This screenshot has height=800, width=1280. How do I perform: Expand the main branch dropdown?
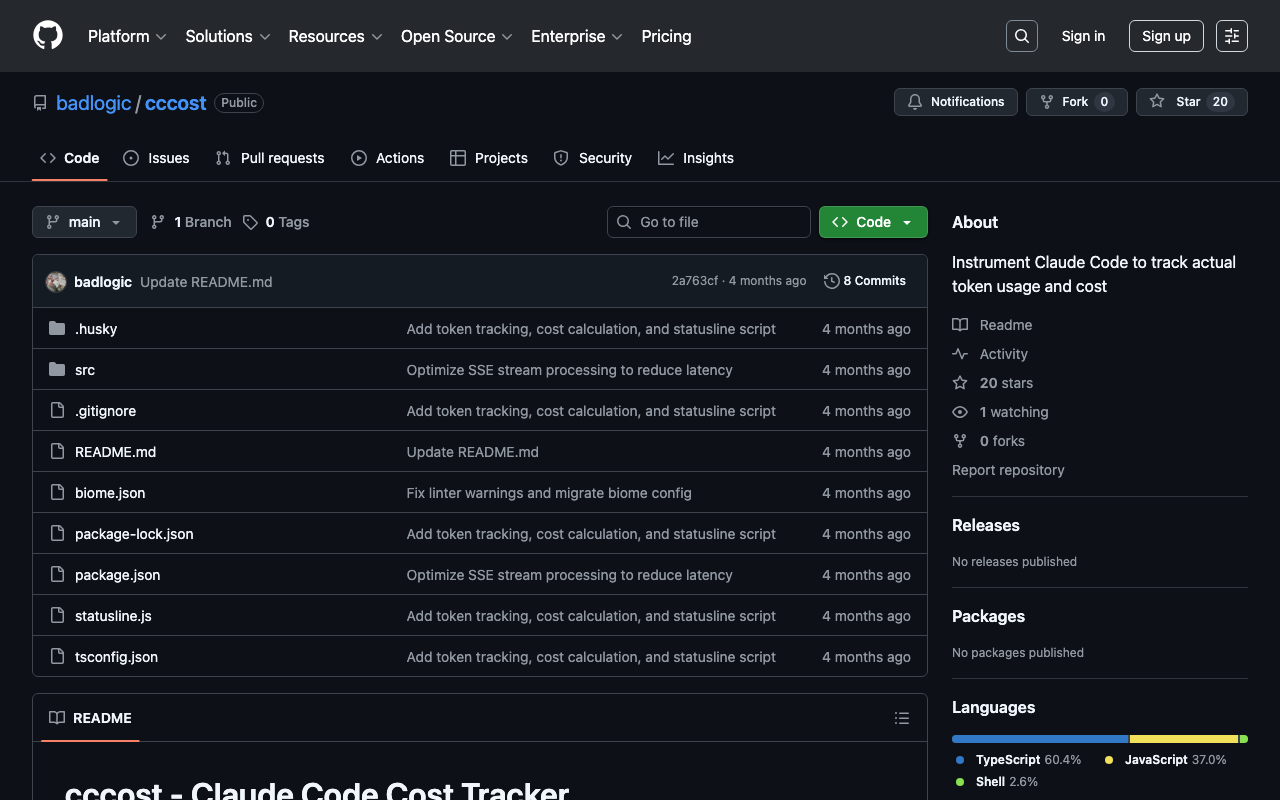click(84, 222)
